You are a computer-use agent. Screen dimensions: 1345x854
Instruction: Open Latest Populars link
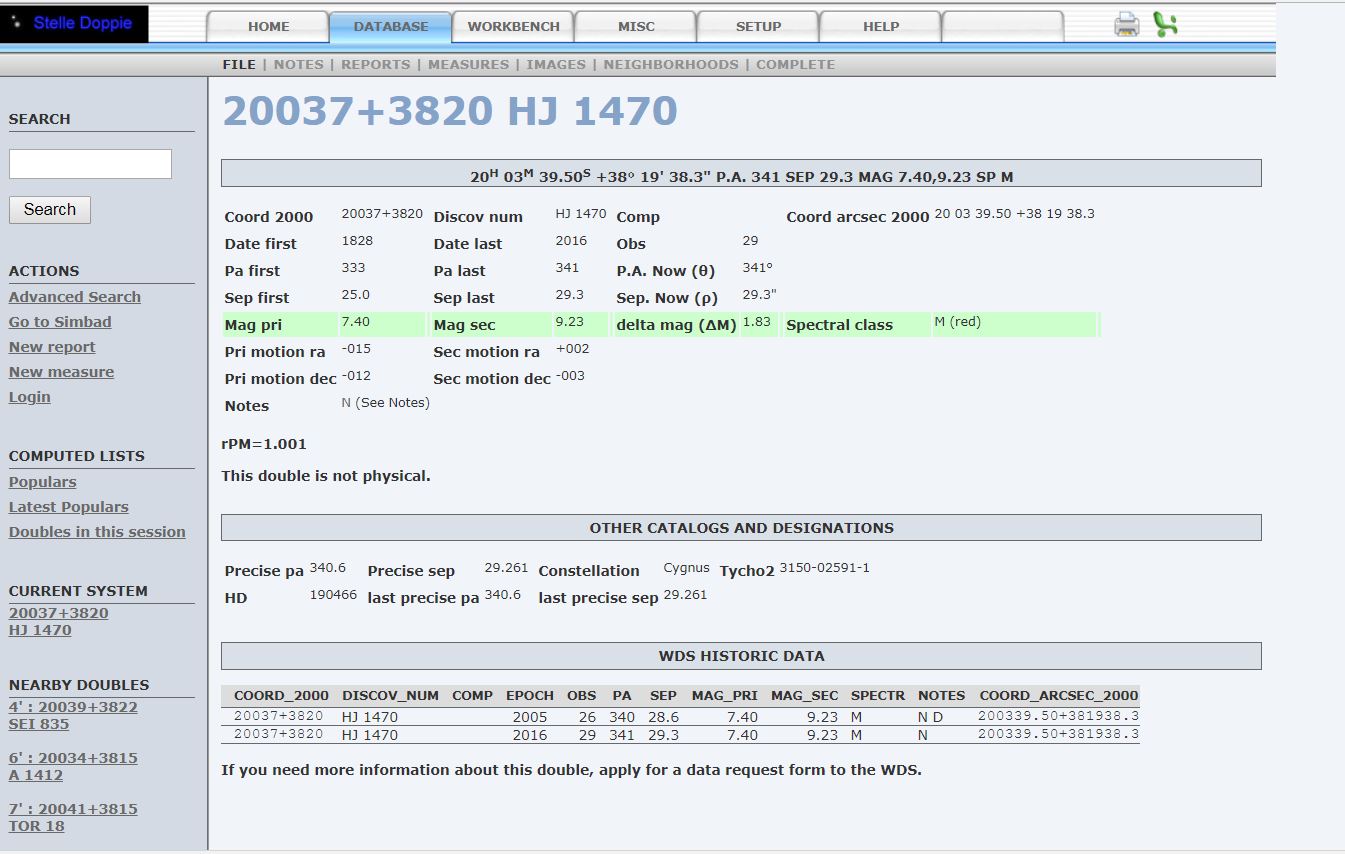(x=68, y=507)
